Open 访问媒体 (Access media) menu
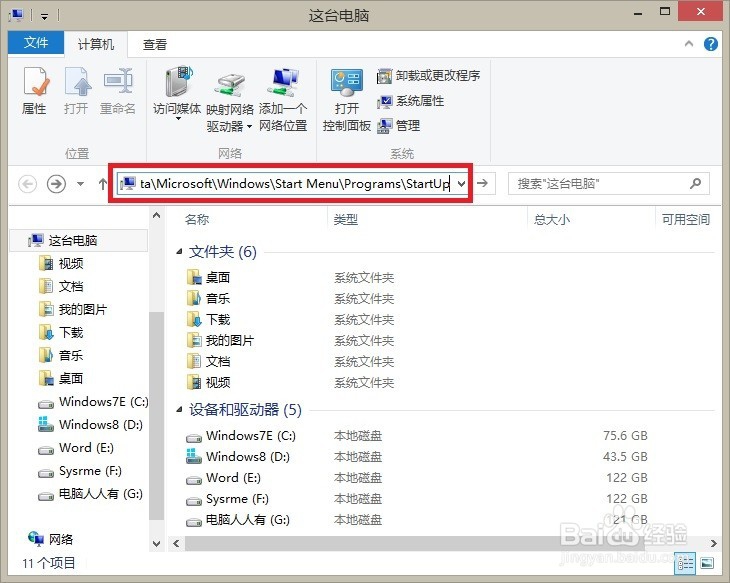Viewport: 730px width, 583px height. pos(177,94)
